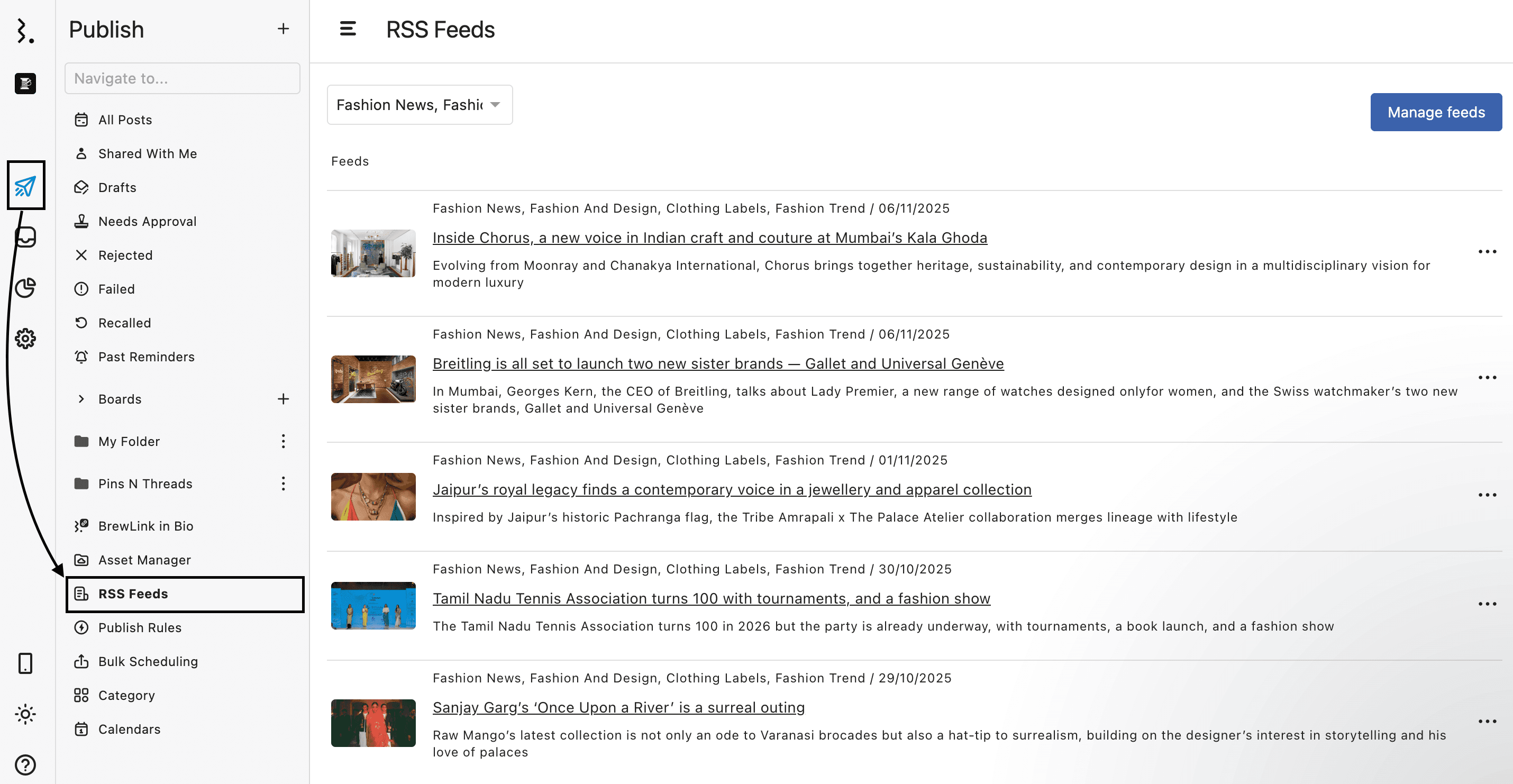Open the Jaipur jewellery article thumbnail
This screenshot has height=784, width=1513.
[373, 497]
